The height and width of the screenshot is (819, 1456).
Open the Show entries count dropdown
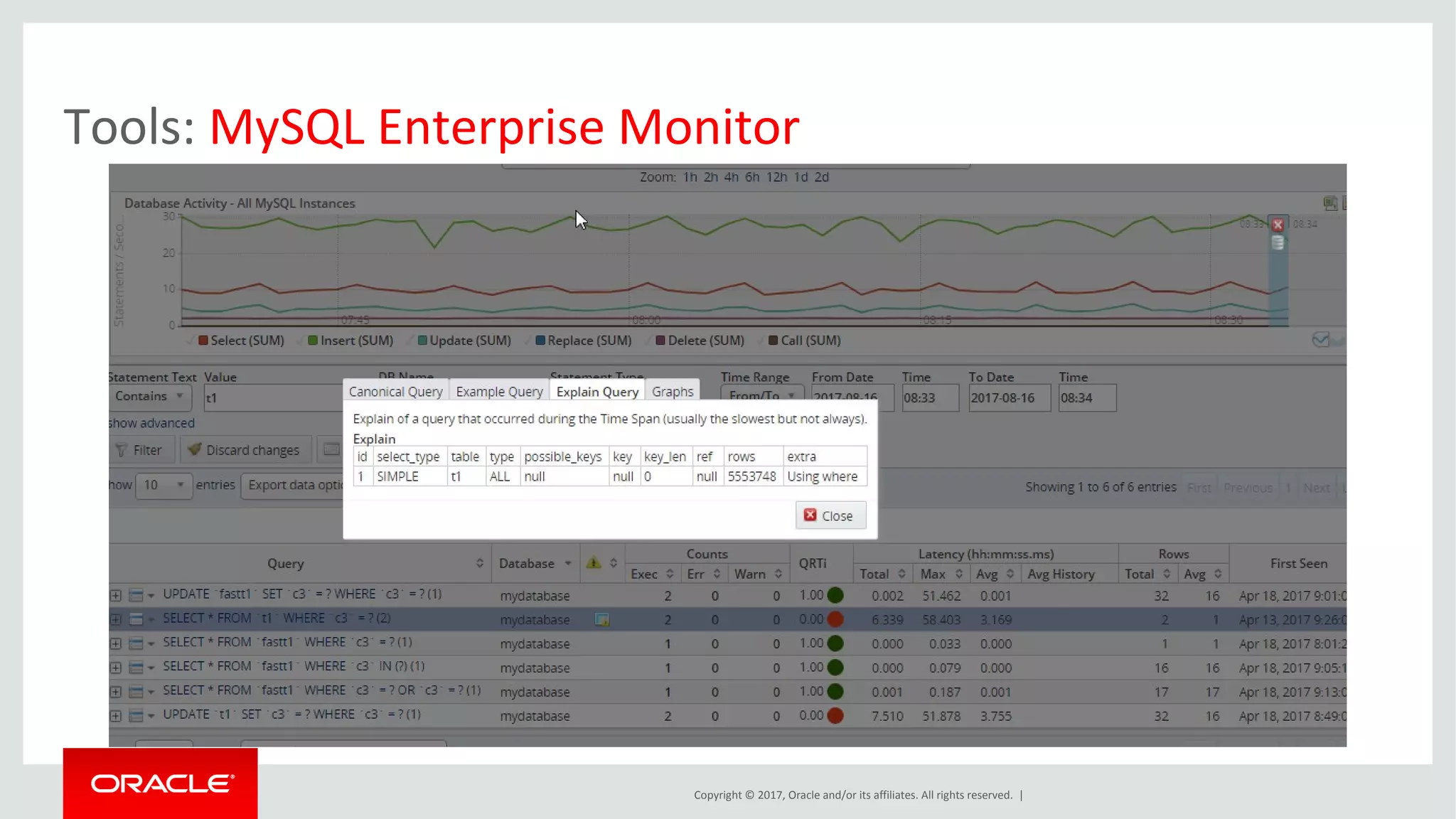pos(164,486)
